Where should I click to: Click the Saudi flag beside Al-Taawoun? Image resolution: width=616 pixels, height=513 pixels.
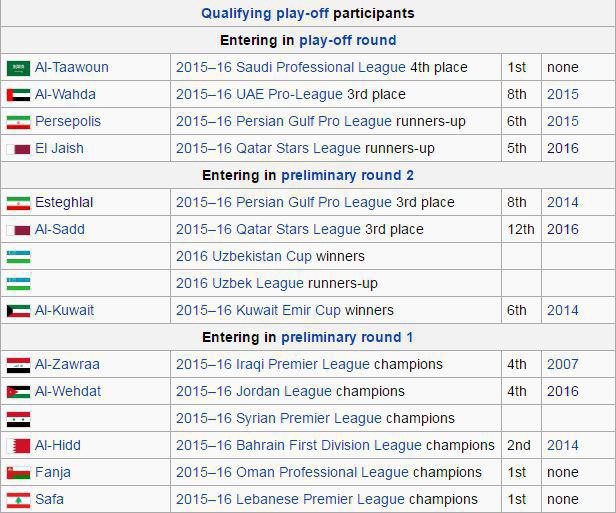(x=18, y=68)
